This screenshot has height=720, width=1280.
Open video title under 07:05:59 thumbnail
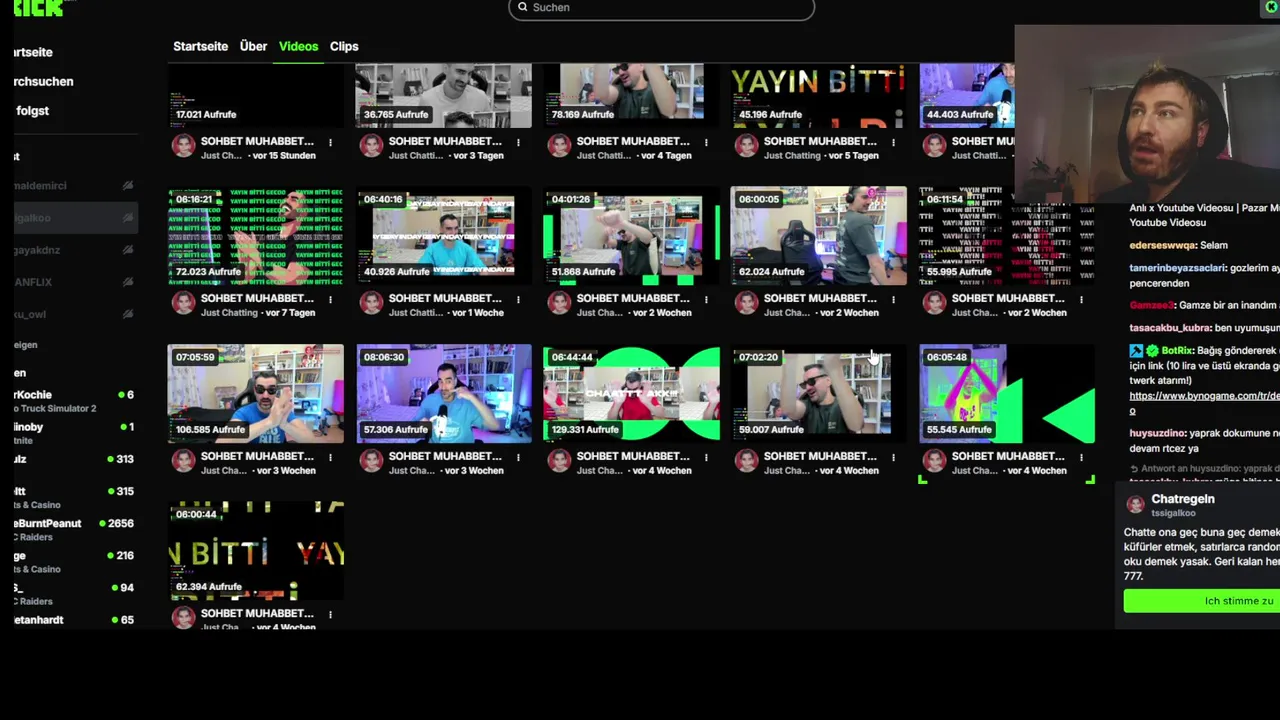(257, 456)
